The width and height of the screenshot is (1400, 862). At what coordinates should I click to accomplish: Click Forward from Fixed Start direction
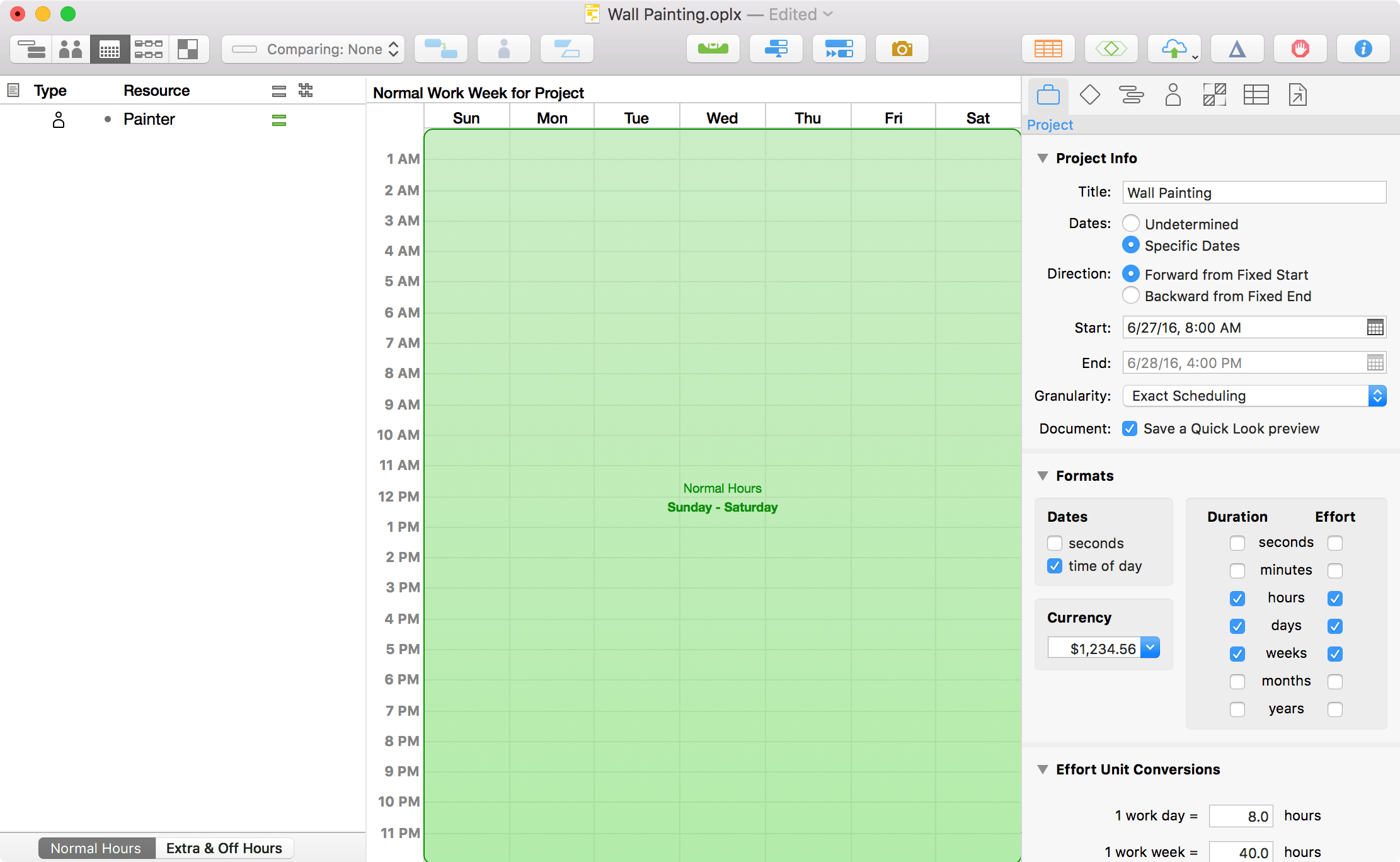tap(1131, 274)
